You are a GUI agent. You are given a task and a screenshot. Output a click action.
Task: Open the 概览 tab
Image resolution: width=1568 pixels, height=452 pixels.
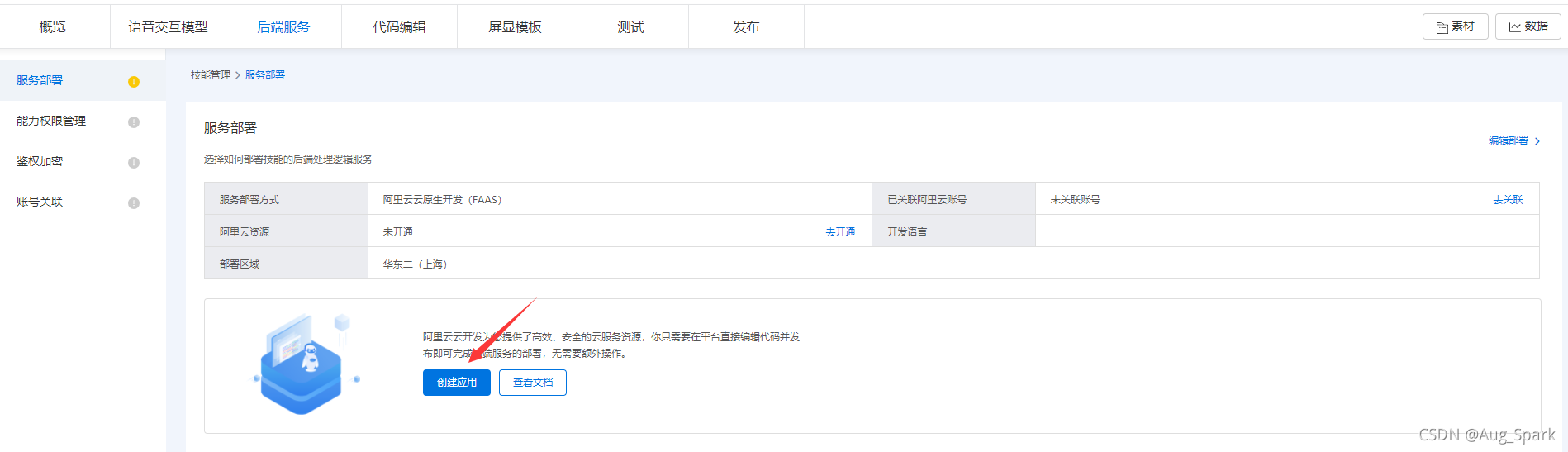(53, 27)
